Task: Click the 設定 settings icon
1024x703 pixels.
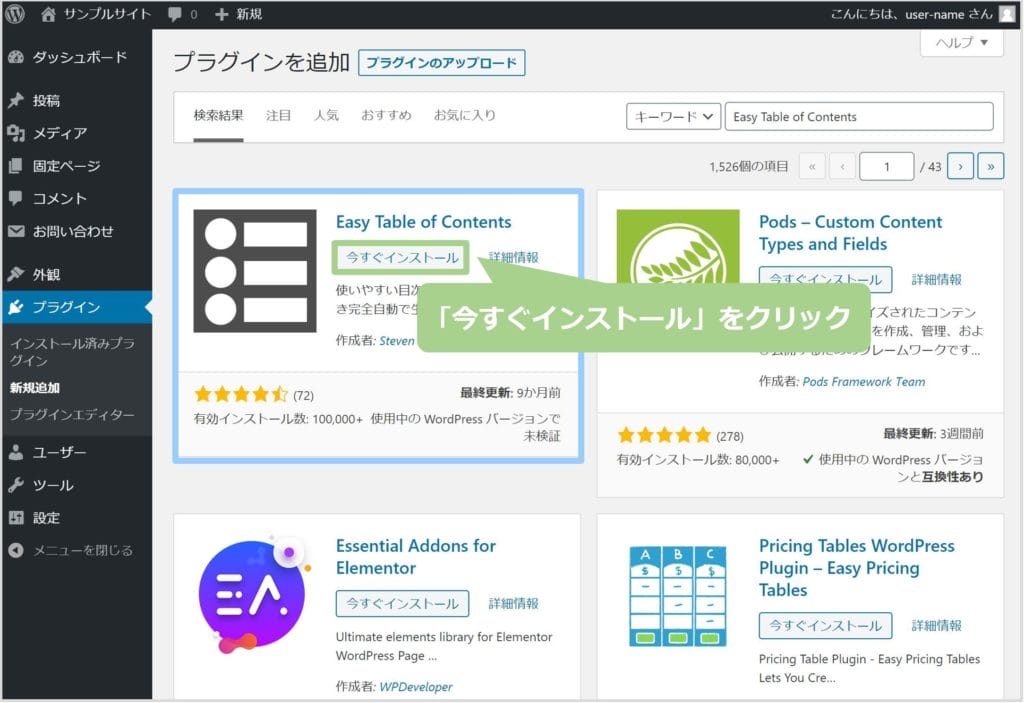Action: pyautogui.click(x=16, y=517)
